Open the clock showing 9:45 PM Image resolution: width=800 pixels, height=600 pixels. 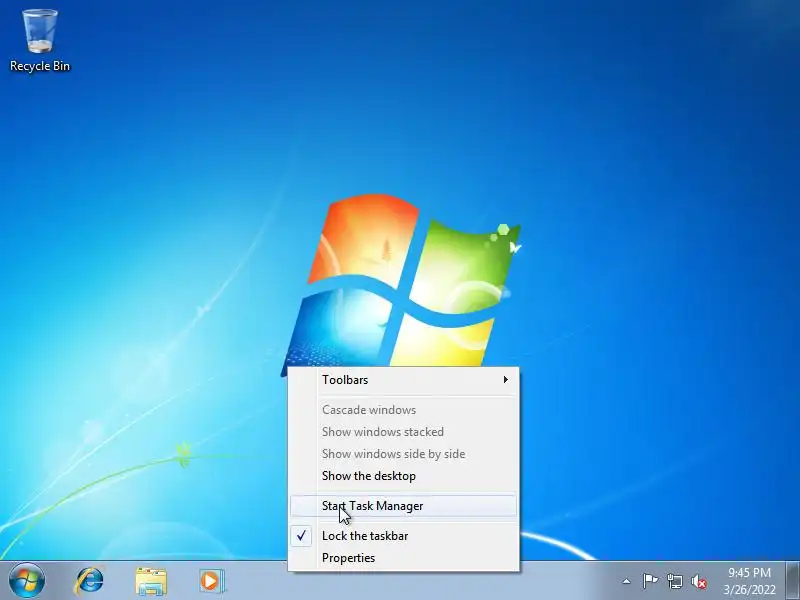point(749,581)
